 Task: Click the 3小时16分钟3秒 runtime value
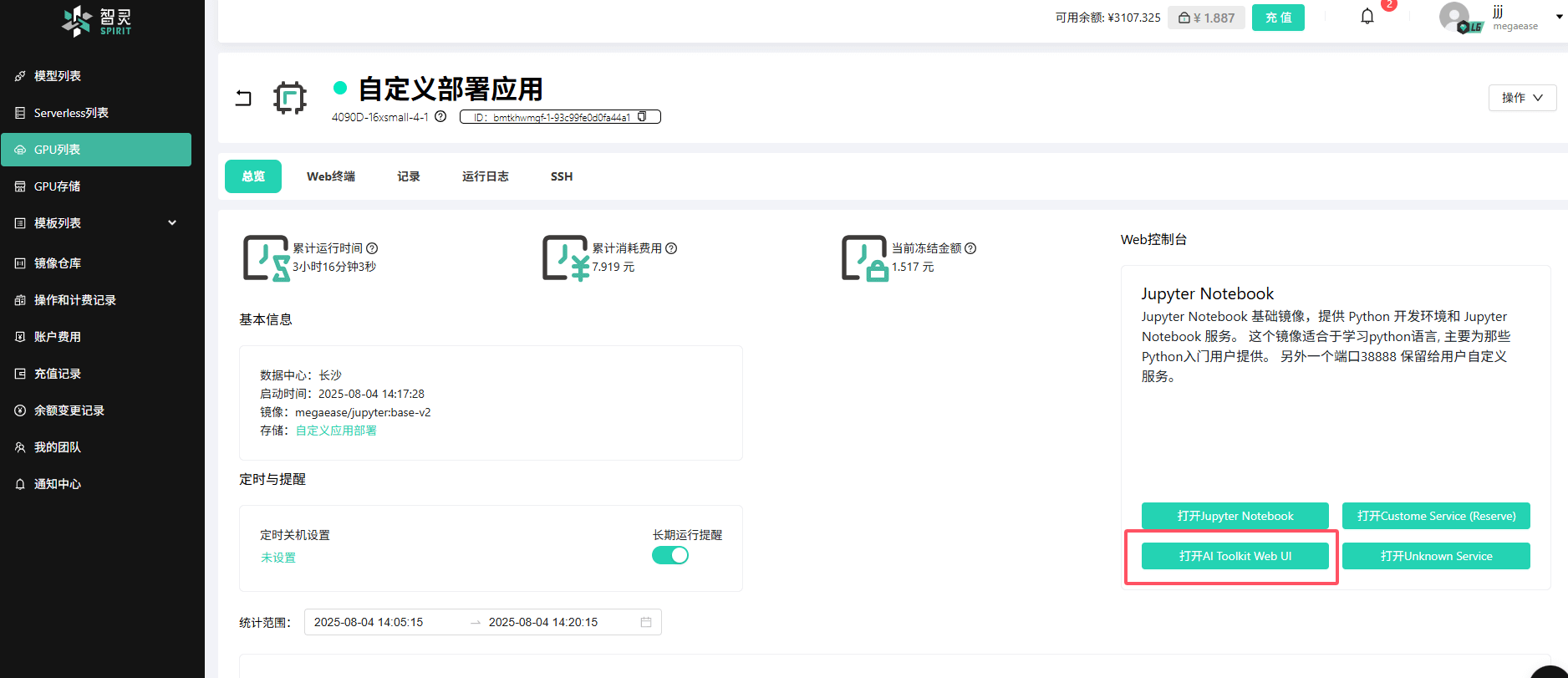click(334, 267)
